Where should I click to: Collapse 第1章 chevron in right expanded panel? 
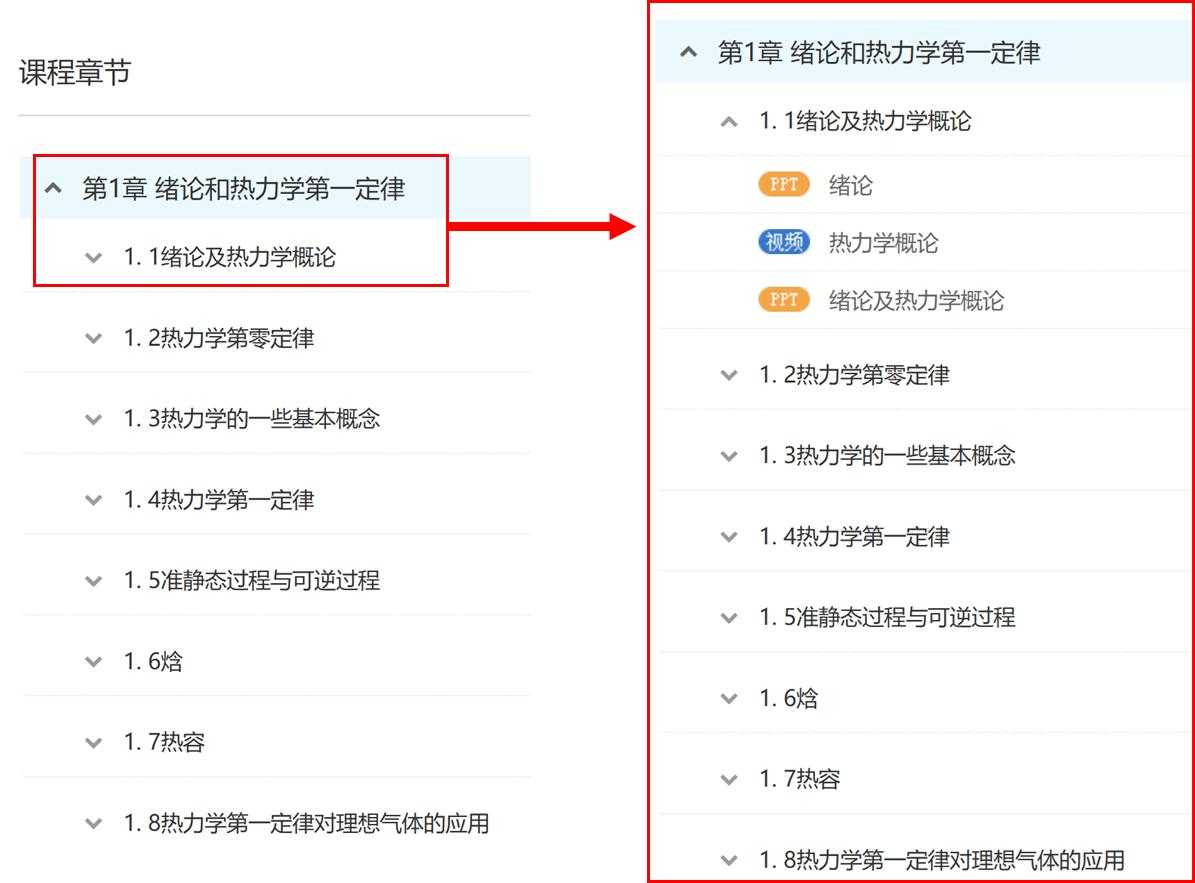(x=688, y=53)
